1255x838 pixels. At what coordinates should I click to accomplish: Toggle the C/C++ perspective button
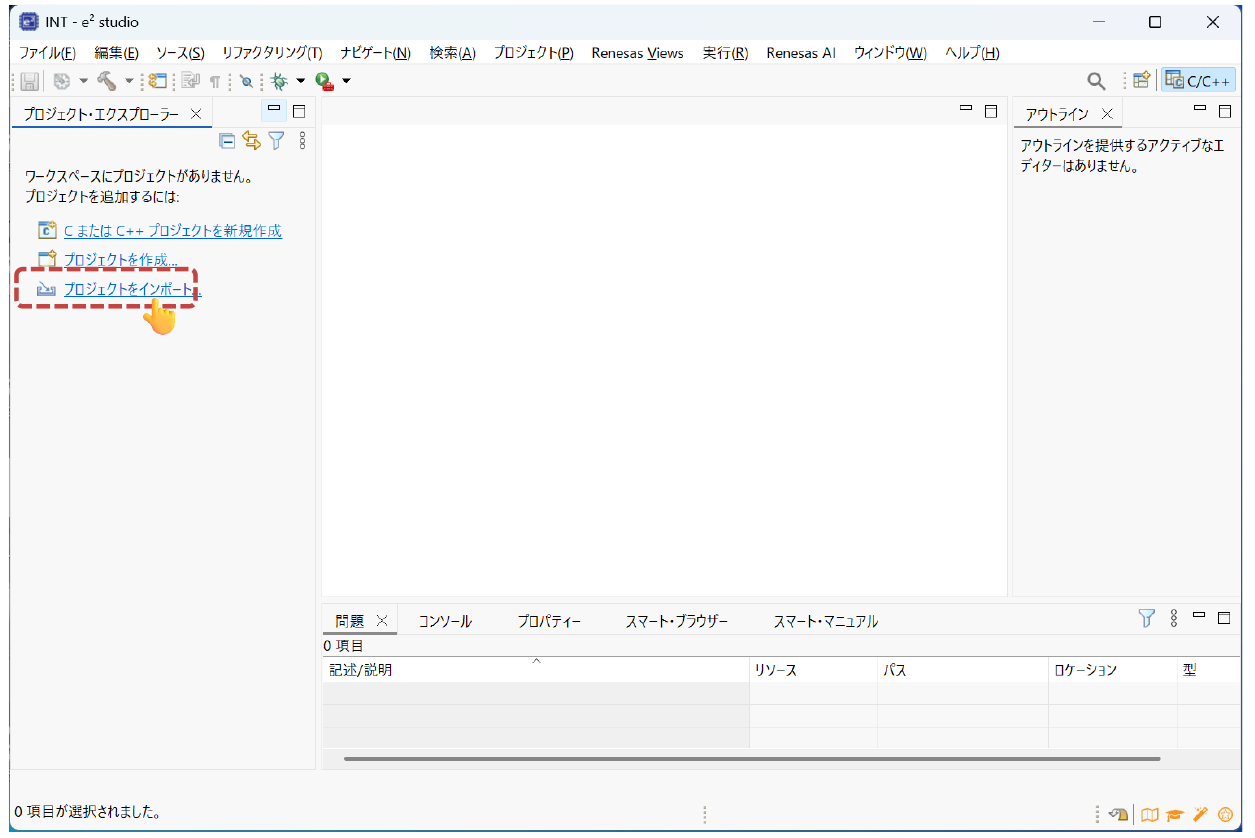[x=1199, y=81]
